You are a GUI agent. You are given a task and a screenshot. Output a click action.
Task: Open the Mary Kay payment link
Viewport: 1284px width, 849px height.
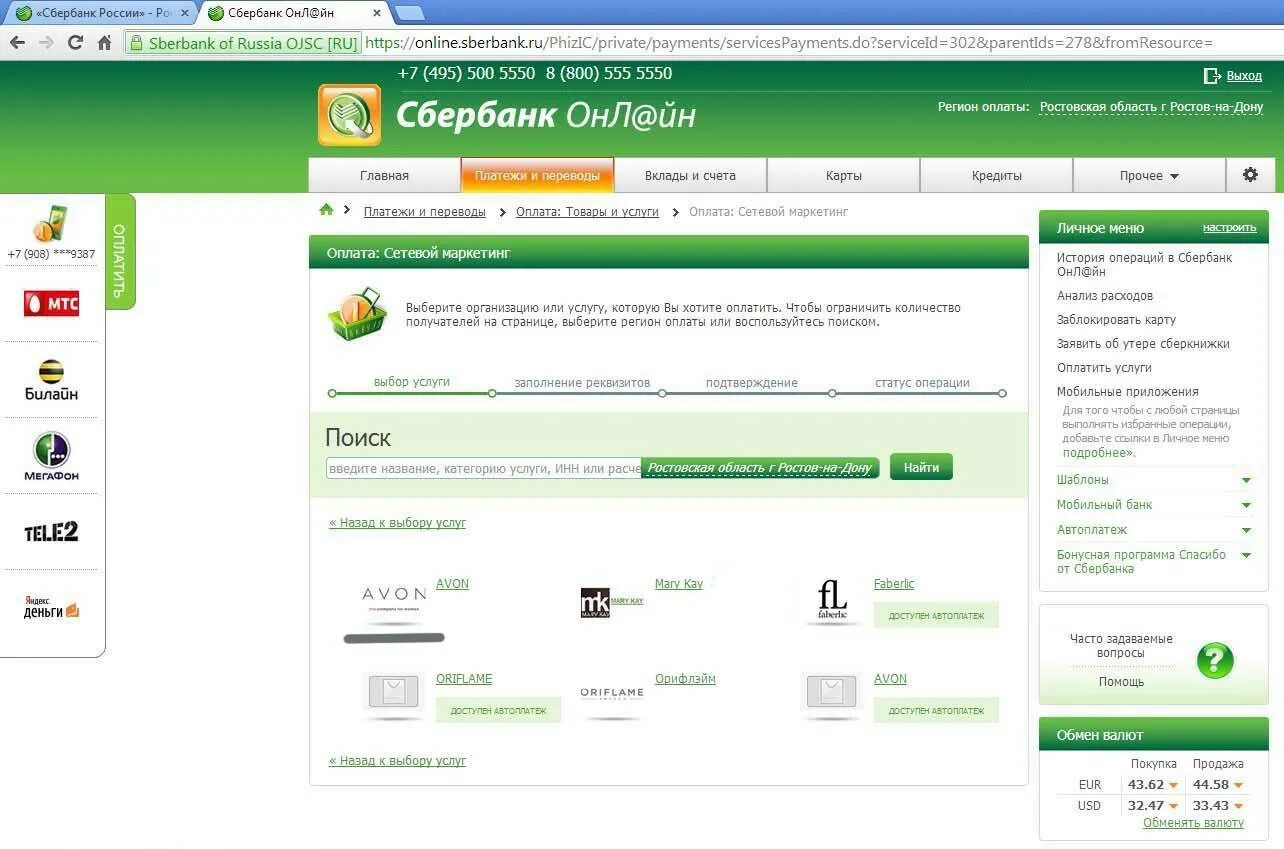[678, 584]
